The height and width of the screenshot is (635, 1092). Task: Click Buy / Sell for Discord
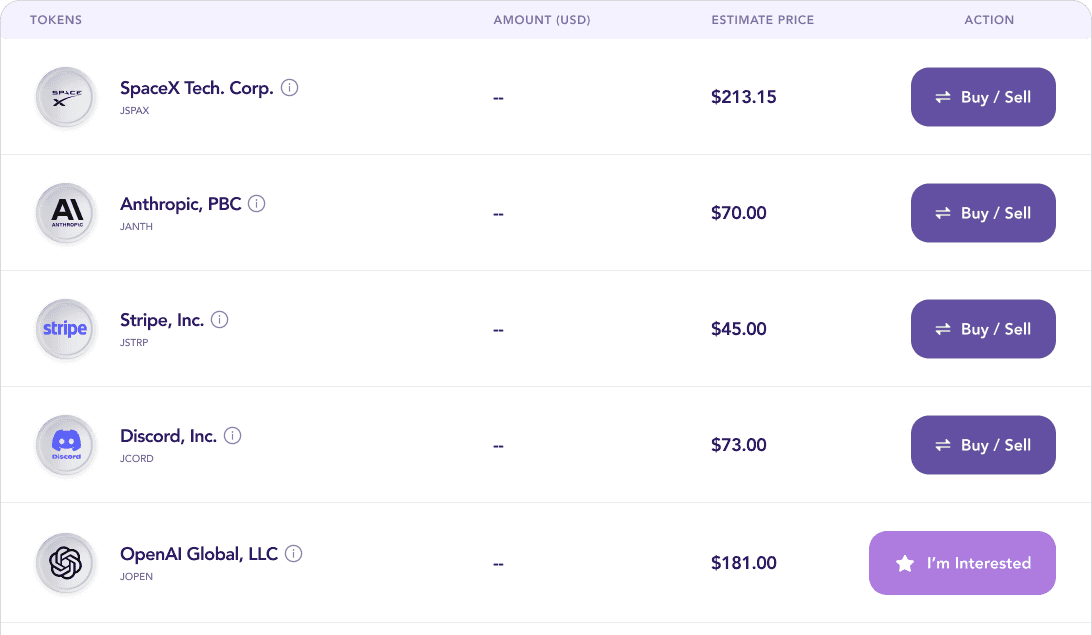tap(983, 445)
